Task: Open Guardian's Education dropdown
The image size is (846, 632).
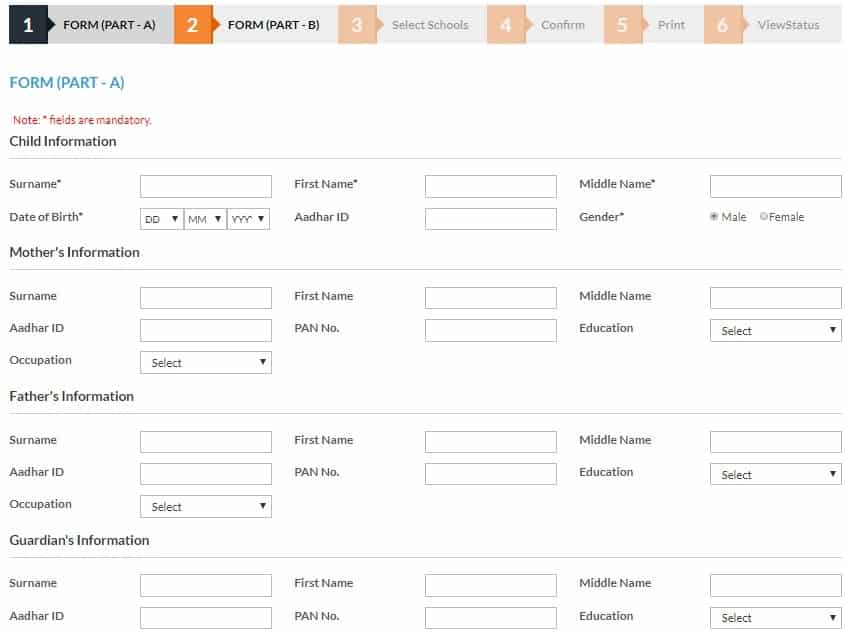Action: pos(775,618)
